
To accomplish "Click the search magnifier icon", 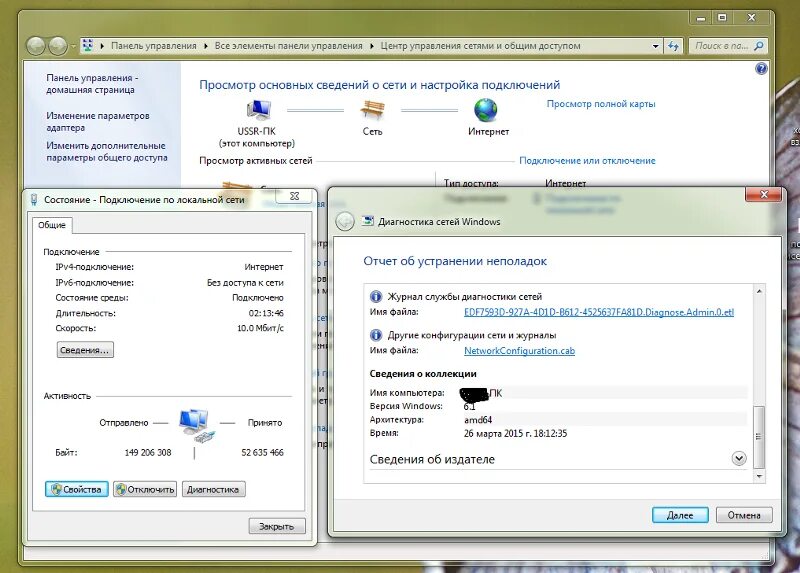I will pos(759,46).
